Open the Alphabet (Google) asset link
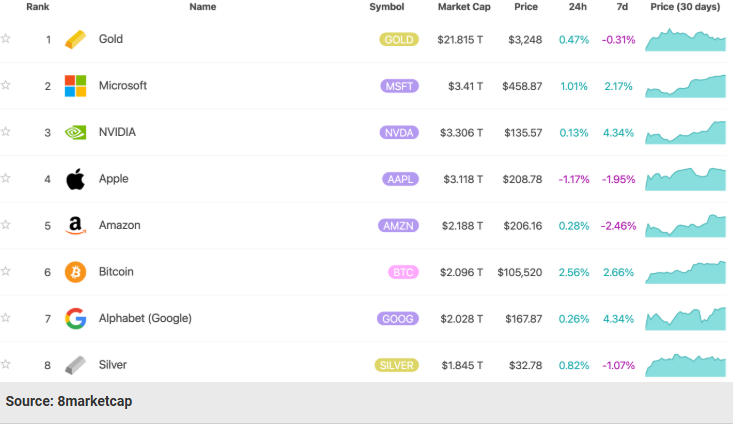The width and height of the screenshot is (733, 424). pos(145,318)
